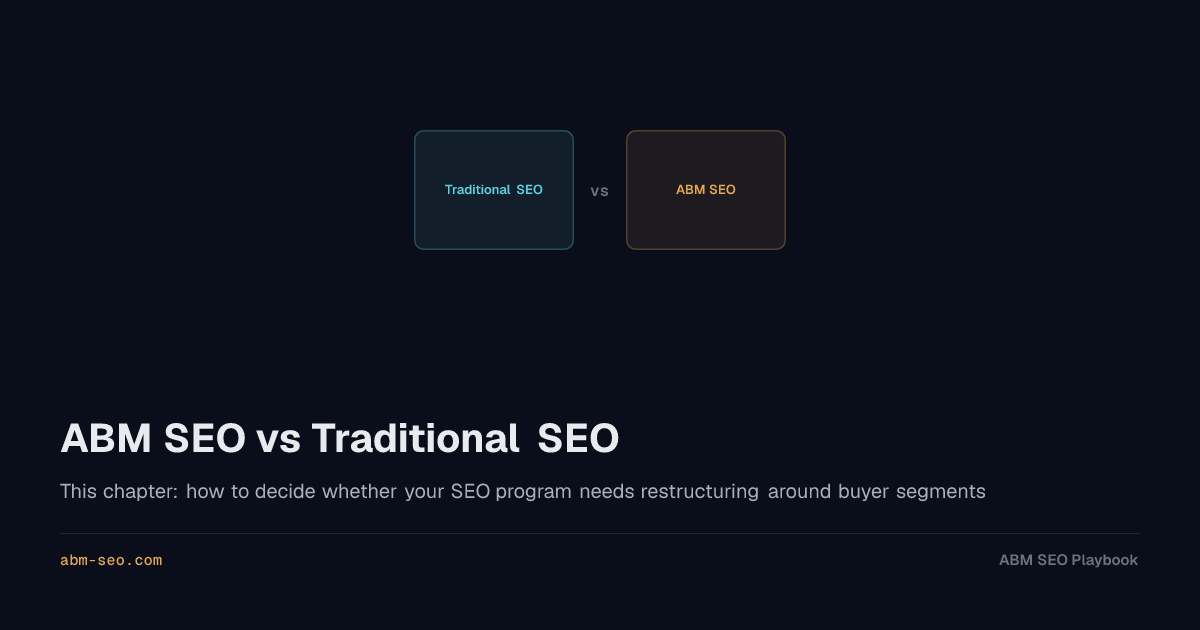Open the abm-seo.com link

(111, 561)
